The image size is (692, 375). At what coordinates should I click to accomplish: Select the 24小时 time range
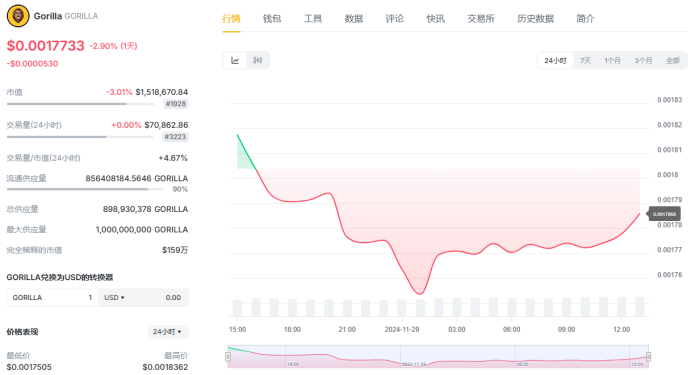(555, 60)
